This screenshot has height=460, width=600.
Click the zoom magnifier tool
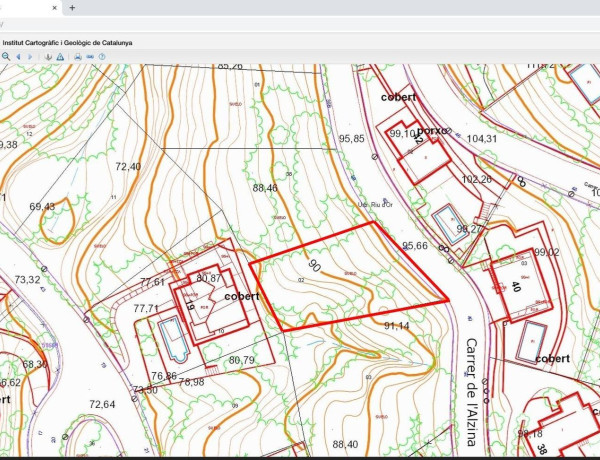[x=6, y=57]
